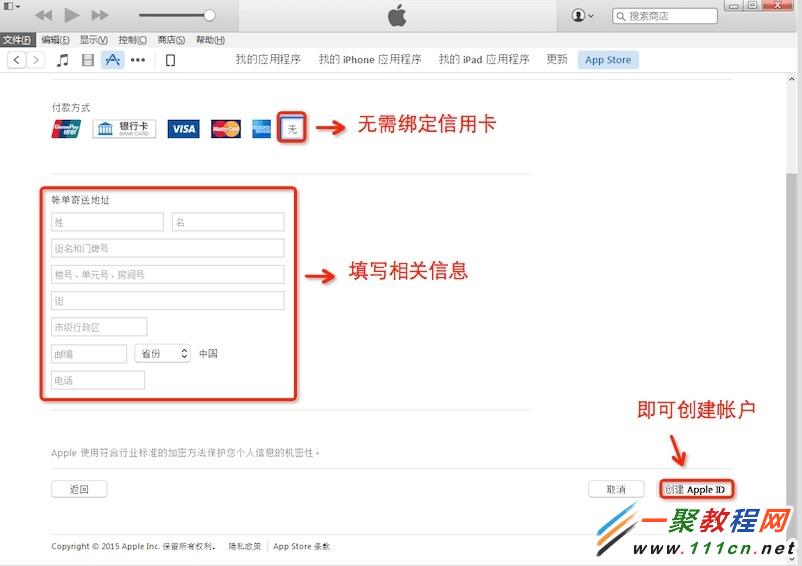Open the 省份 province dropdown
Viewport: 802px width, 566px height.
163,353
